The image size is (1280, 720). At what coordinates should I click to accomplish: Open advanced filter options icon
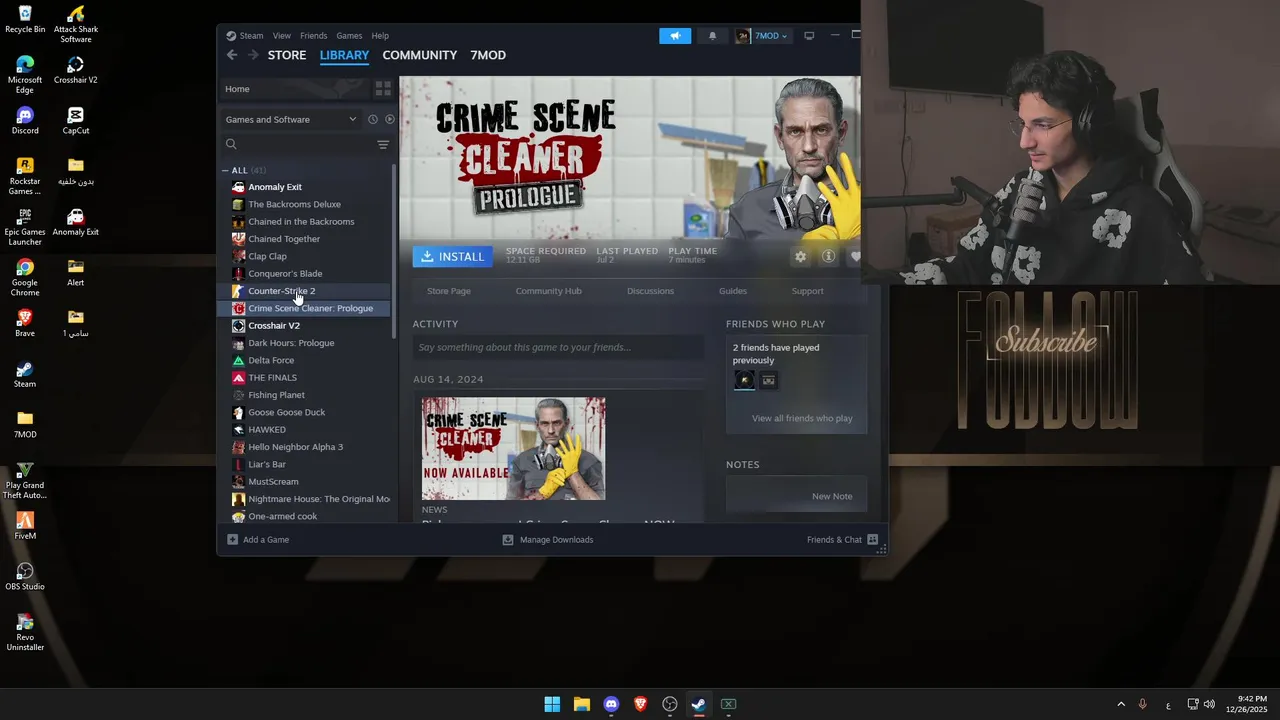point(383,144)
